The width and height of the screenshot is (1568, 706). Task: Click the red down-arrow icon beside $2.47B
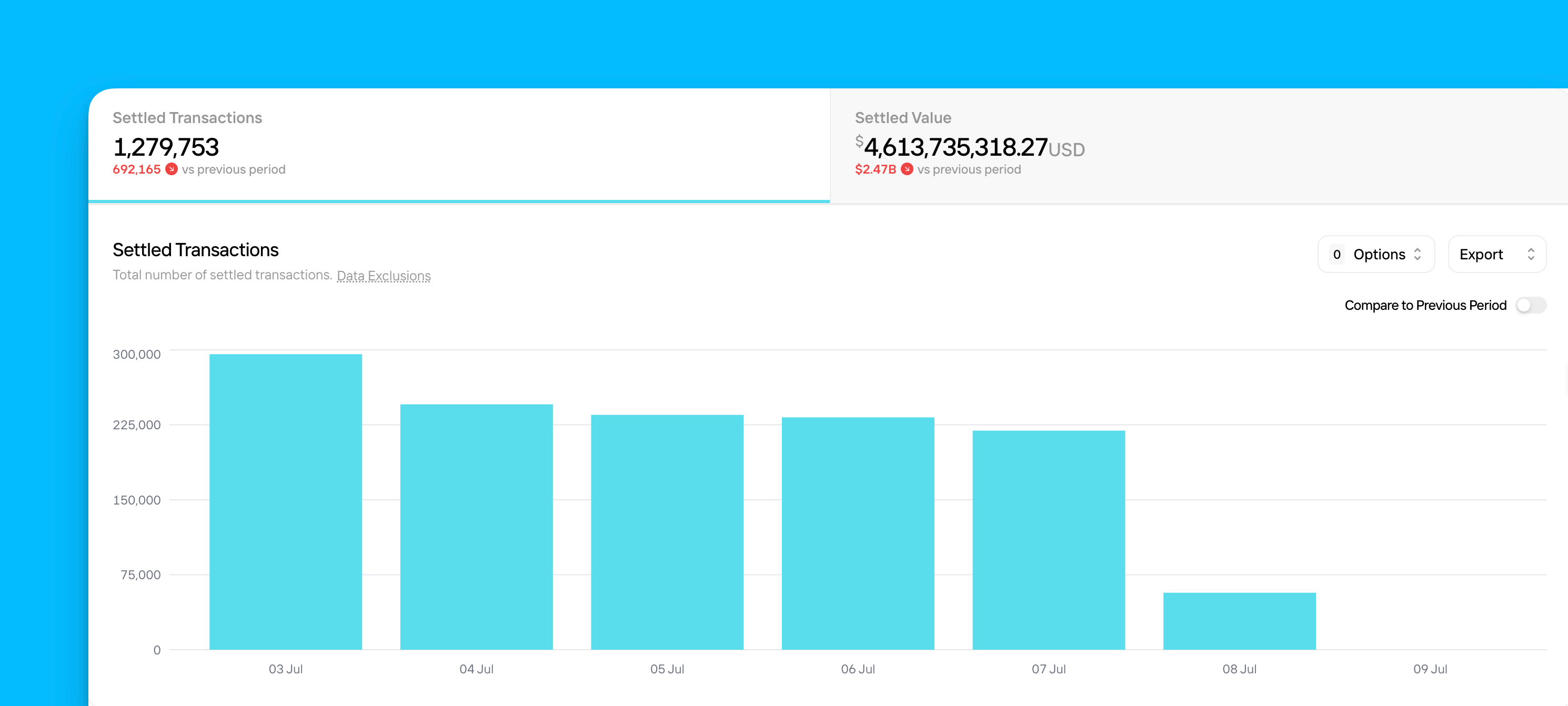[907, 169]
